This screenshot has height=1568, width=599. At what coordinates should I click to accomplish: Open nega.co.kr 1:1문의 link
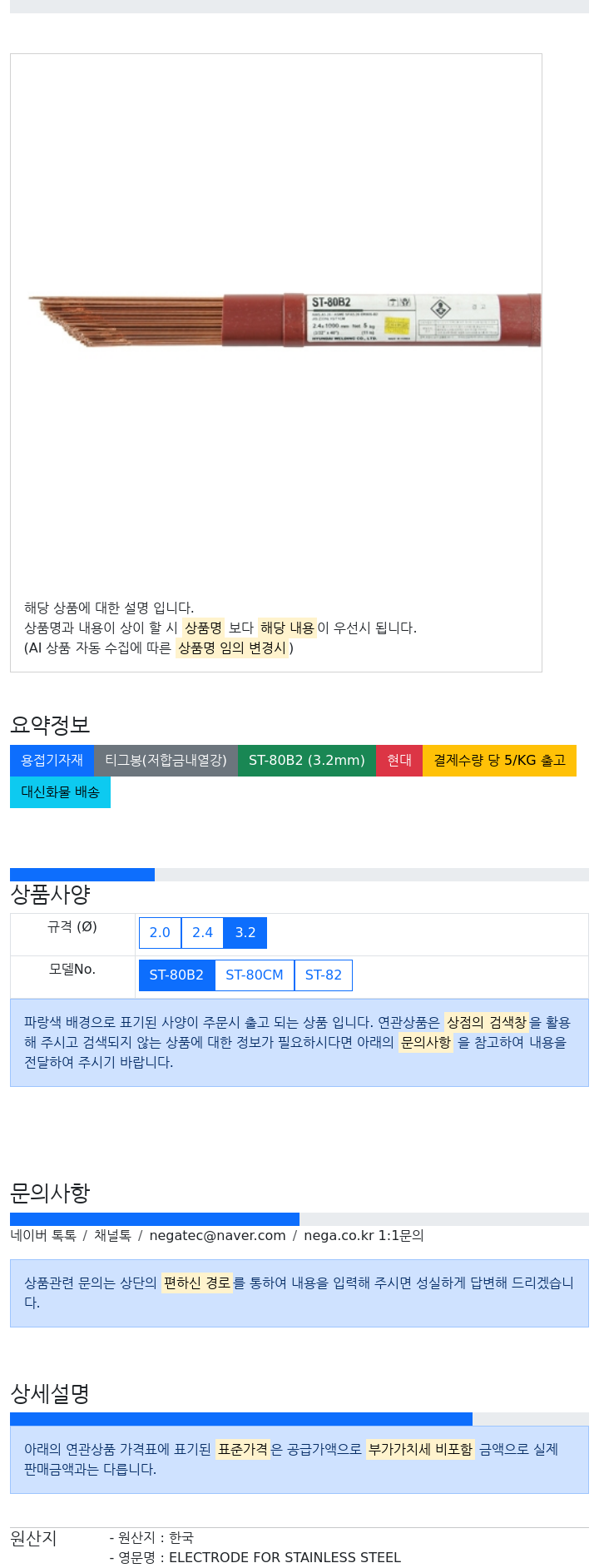click(x=364, y=1235)
